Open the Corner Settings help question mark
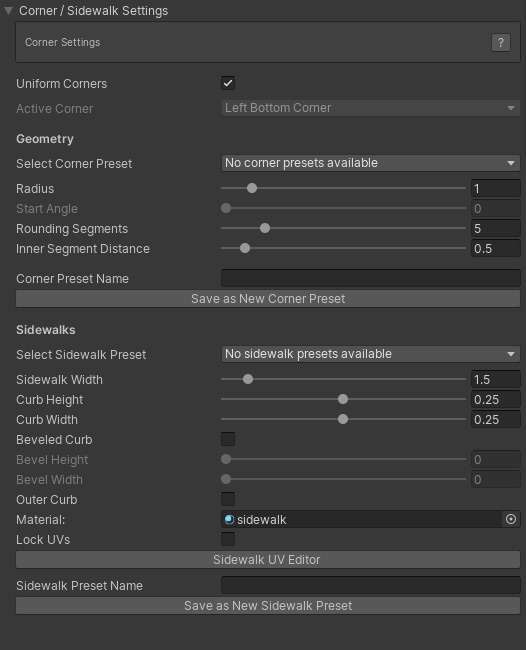The height and width of the screenshot is (650, 526). coord(501,42)
